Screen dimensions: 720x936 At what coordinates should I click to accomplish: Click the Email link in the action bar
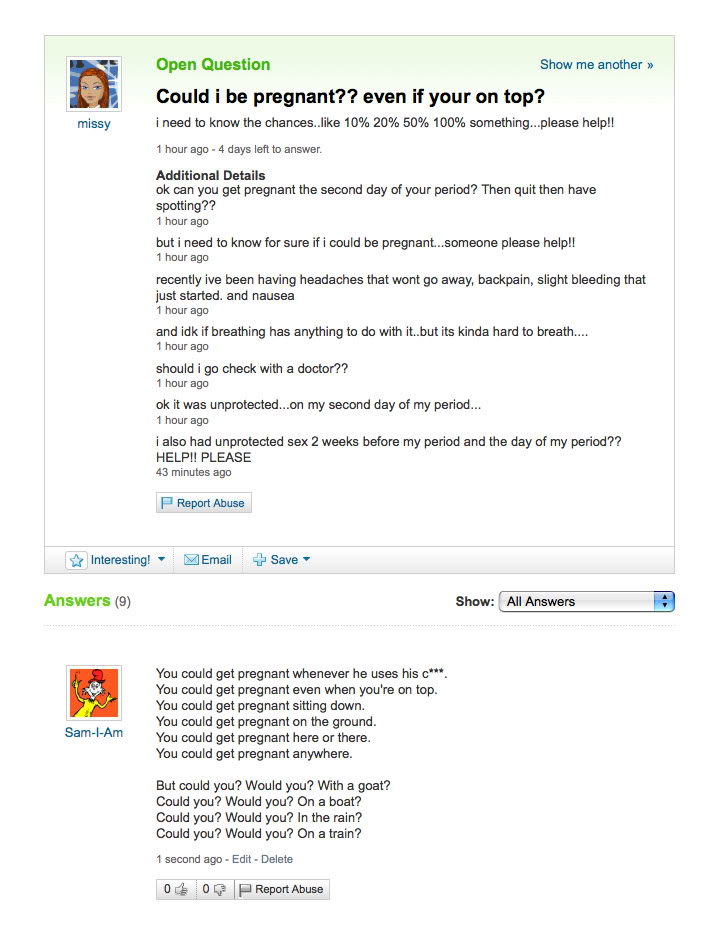216,560
